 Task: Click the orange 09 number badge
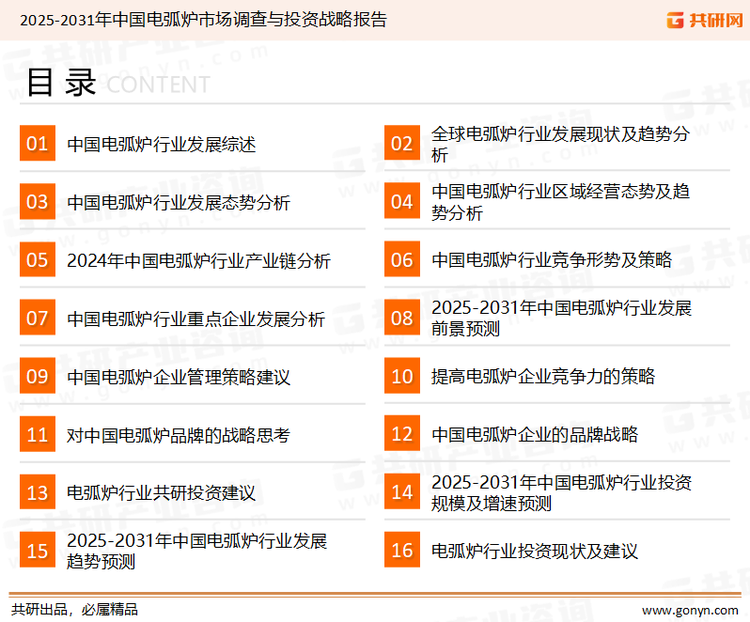tap(37, 376)
